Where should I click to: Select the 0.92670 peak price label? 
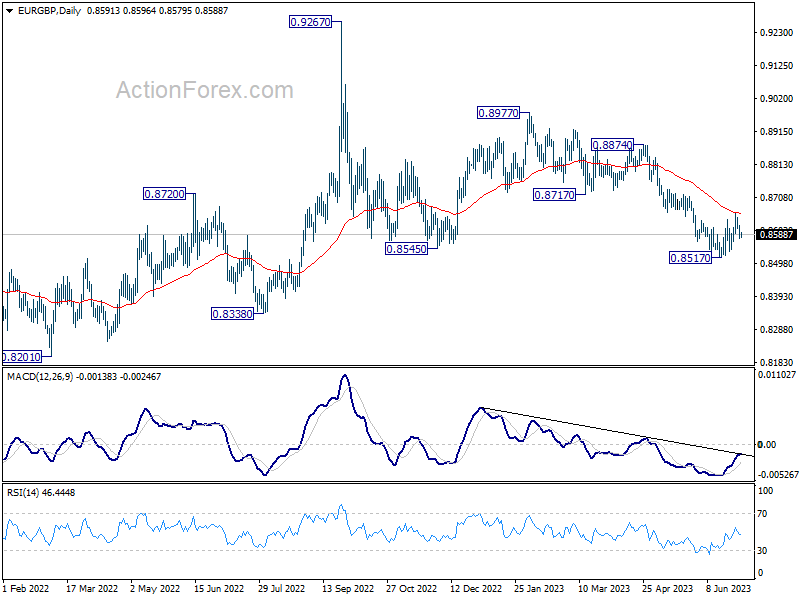tap(310, 22)
